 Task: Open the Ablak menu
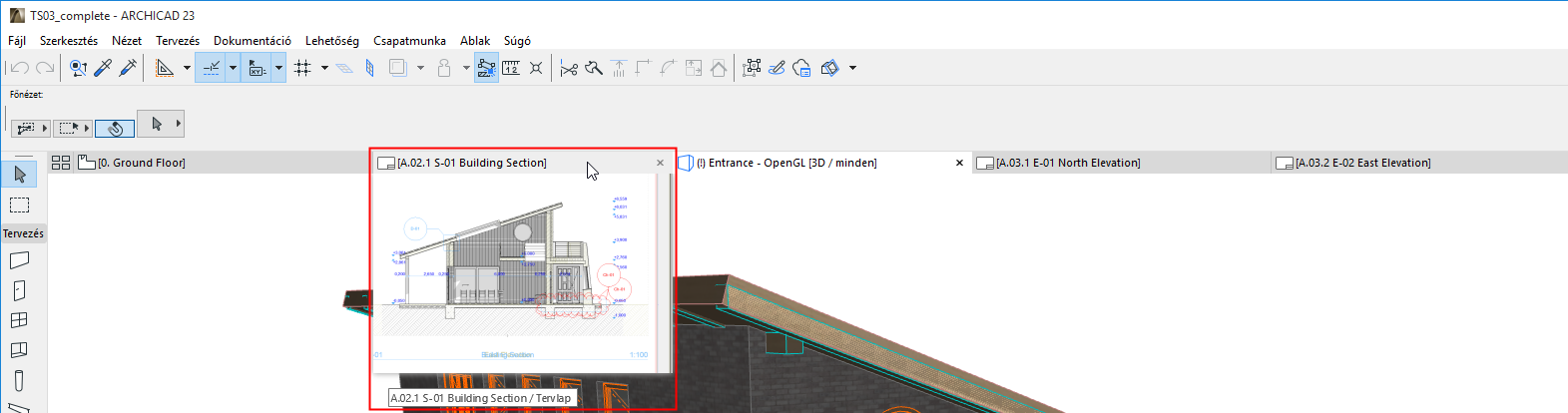tap(475, 41)
